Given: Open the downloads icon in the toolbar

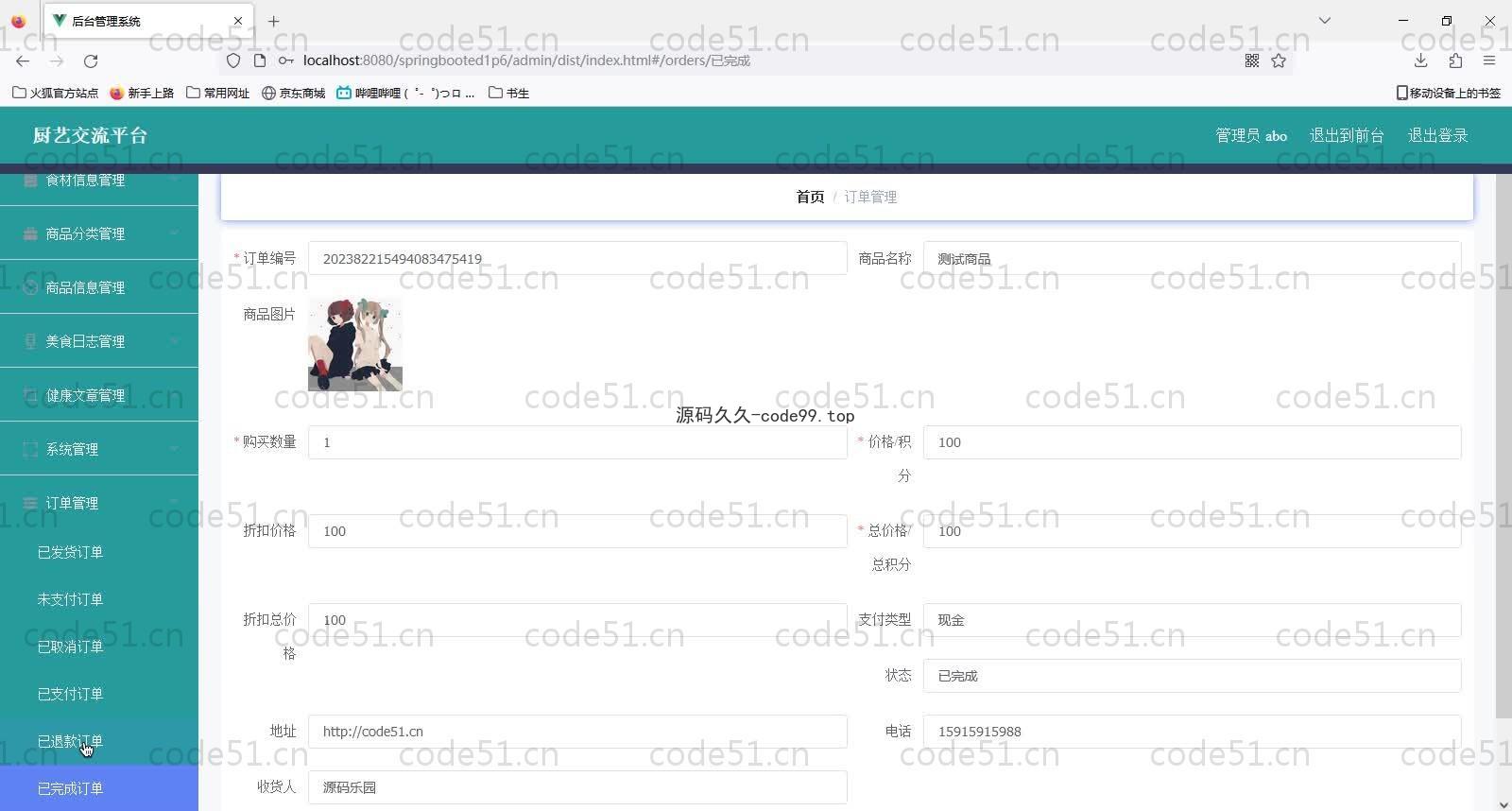Looking at the screenshot, I should pyautogui.click(x=1420, y=60).
